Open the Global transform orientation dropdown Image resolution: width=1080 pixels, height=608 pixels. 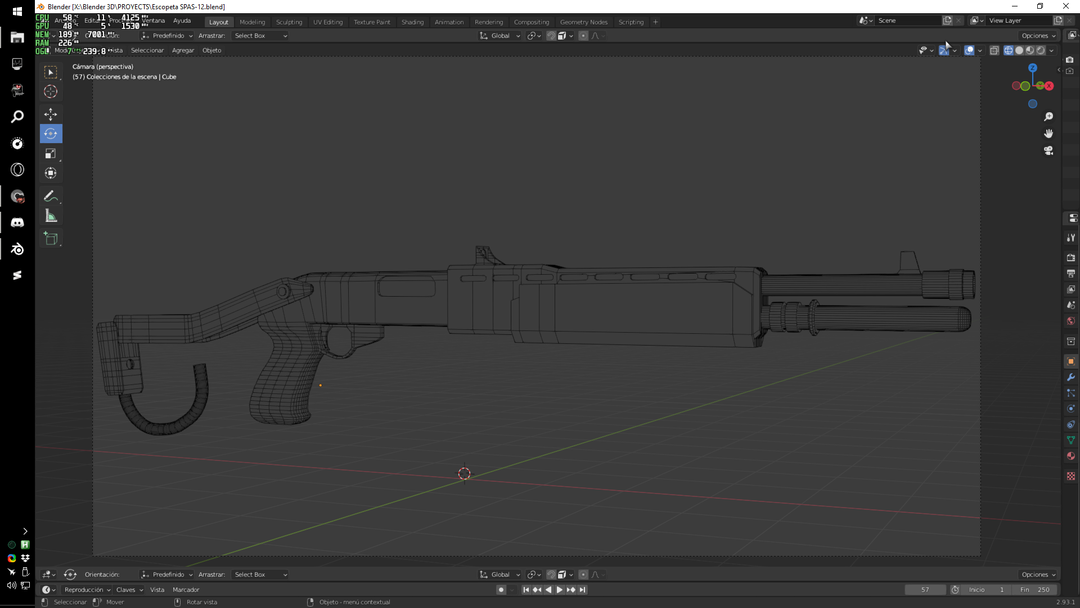point(500,35)
